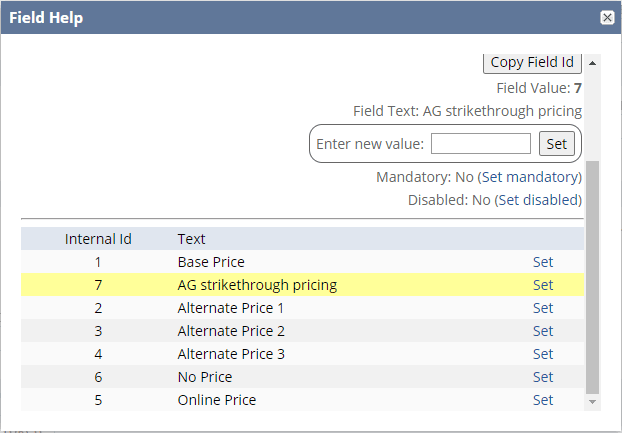This screenshot has width=622, height=433.
Task: Click the Field Help title text
Action: (x=46, y=18)
